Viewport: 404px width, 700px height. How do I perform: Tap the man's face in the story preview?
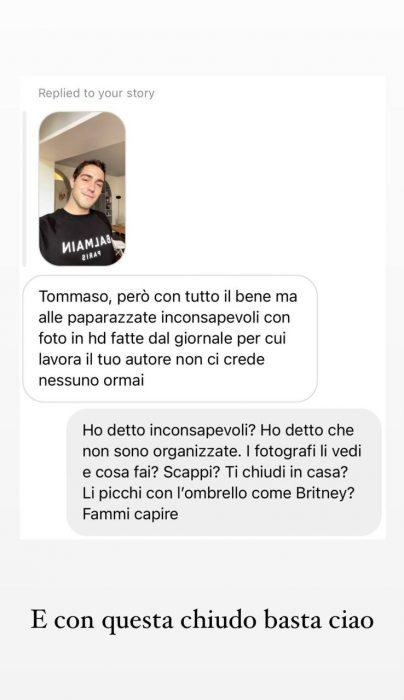tap(89, 182)
